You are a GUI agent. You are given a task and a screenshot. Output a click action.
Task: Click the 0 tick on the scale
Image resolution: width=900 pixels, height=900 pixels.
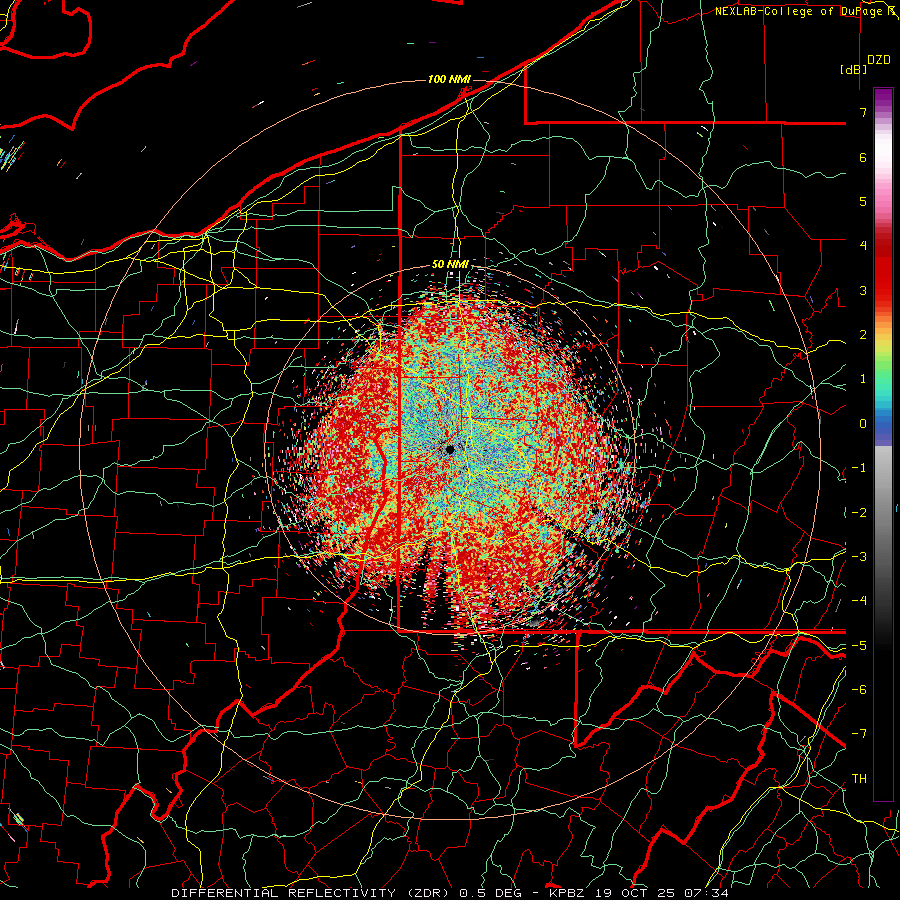863,424
